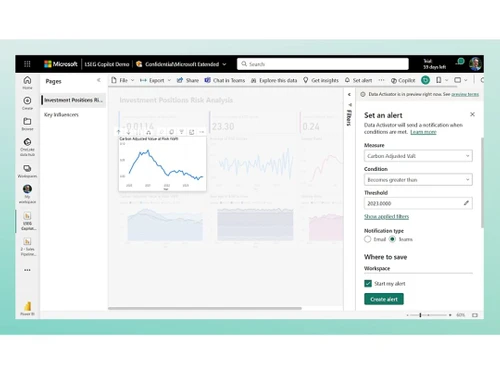Click the drill down arrow on the chart visual
This screenshot has height=375, width=500.
128,132
